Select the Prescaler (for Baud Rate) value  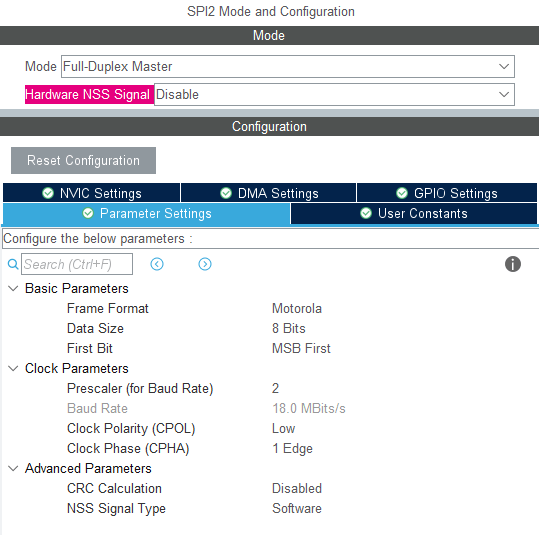pos(275,389)
